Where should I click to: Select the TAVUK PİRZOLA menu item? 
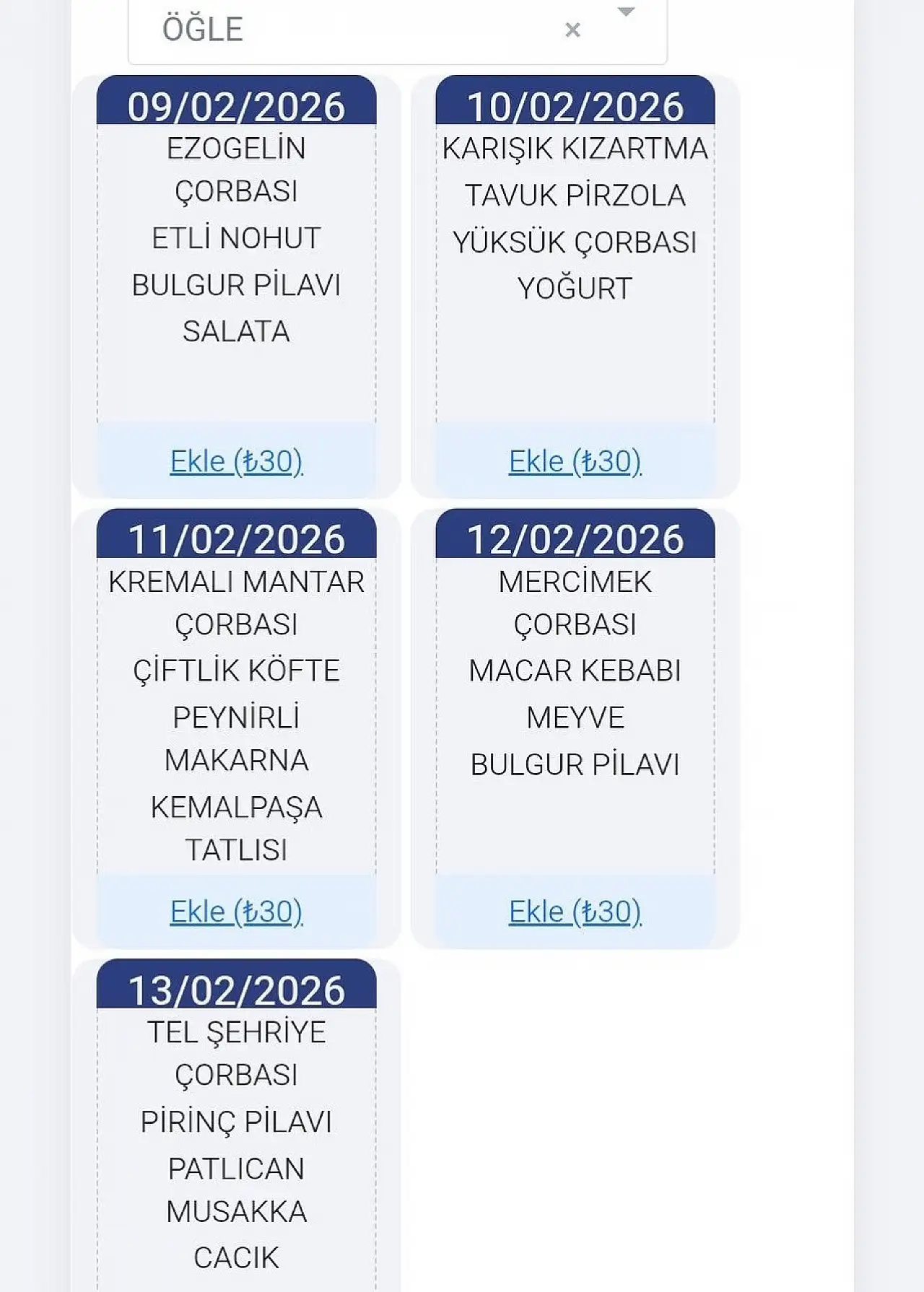click(575, 195)
